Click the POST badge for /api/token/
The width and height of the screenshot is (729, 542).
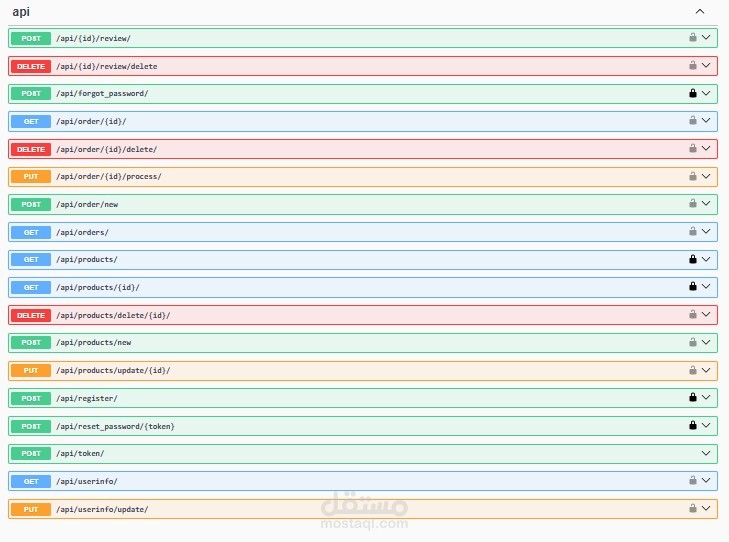pyautogui.click(x=31, y=453)
